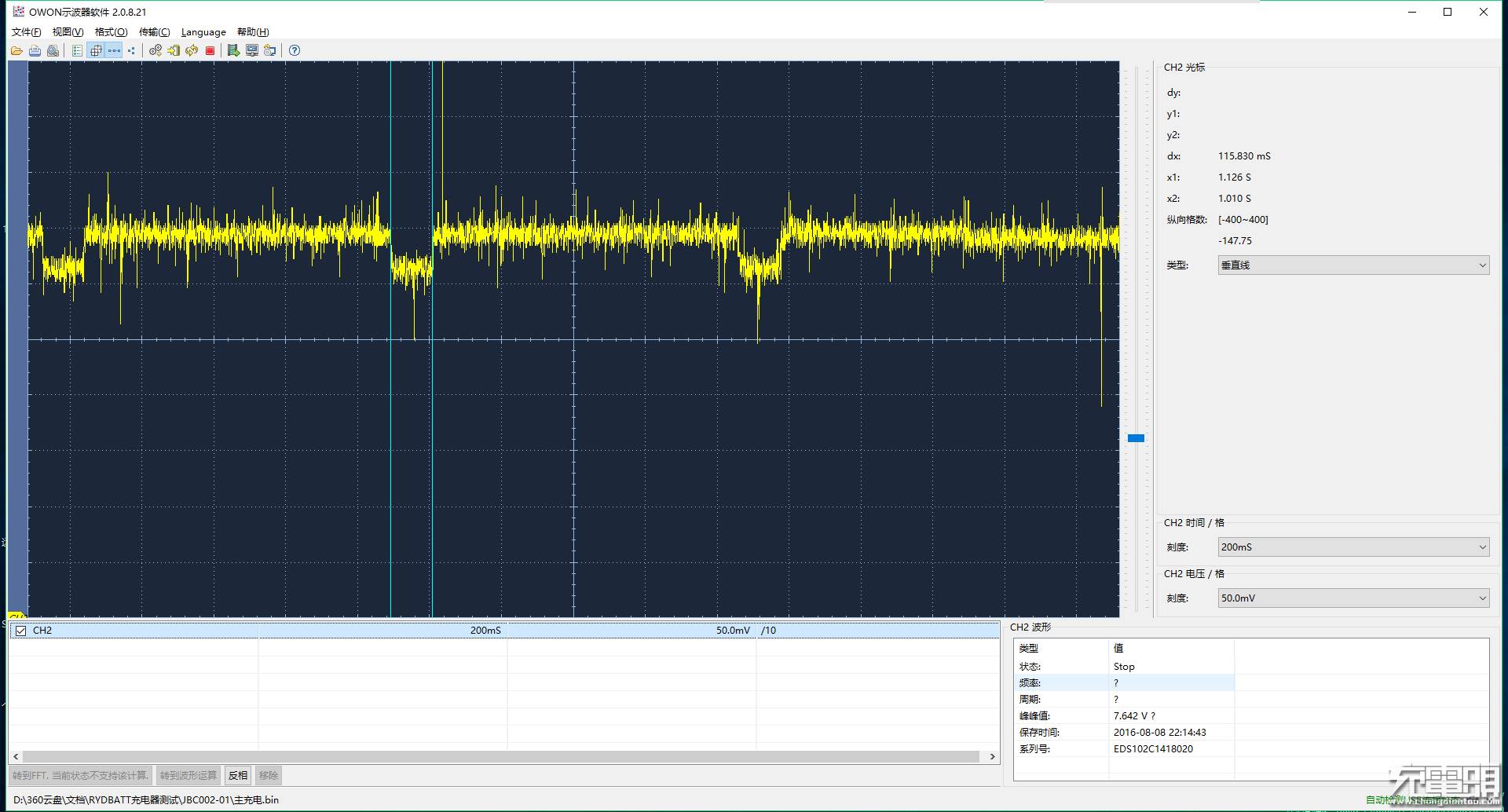1508x812 pixels.
Task: Click the blue vertical slider thumb
Action: click(1136, 438)
